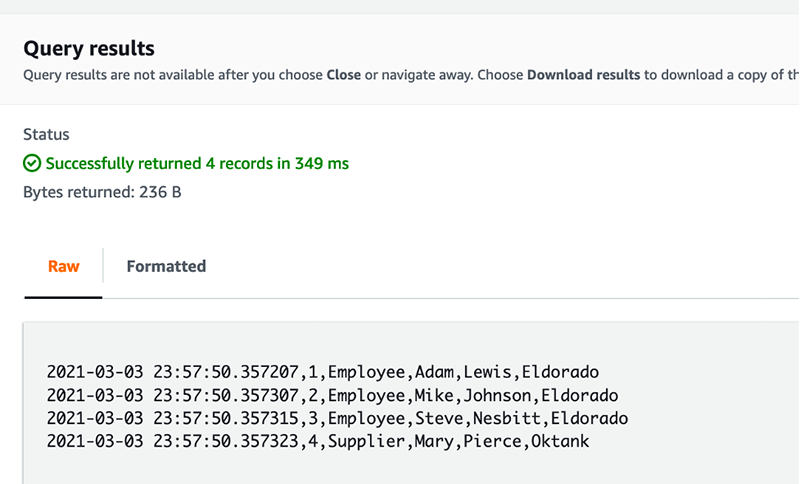
Task: Click the Bytes returned 236 B text
Action: point(102,192)
